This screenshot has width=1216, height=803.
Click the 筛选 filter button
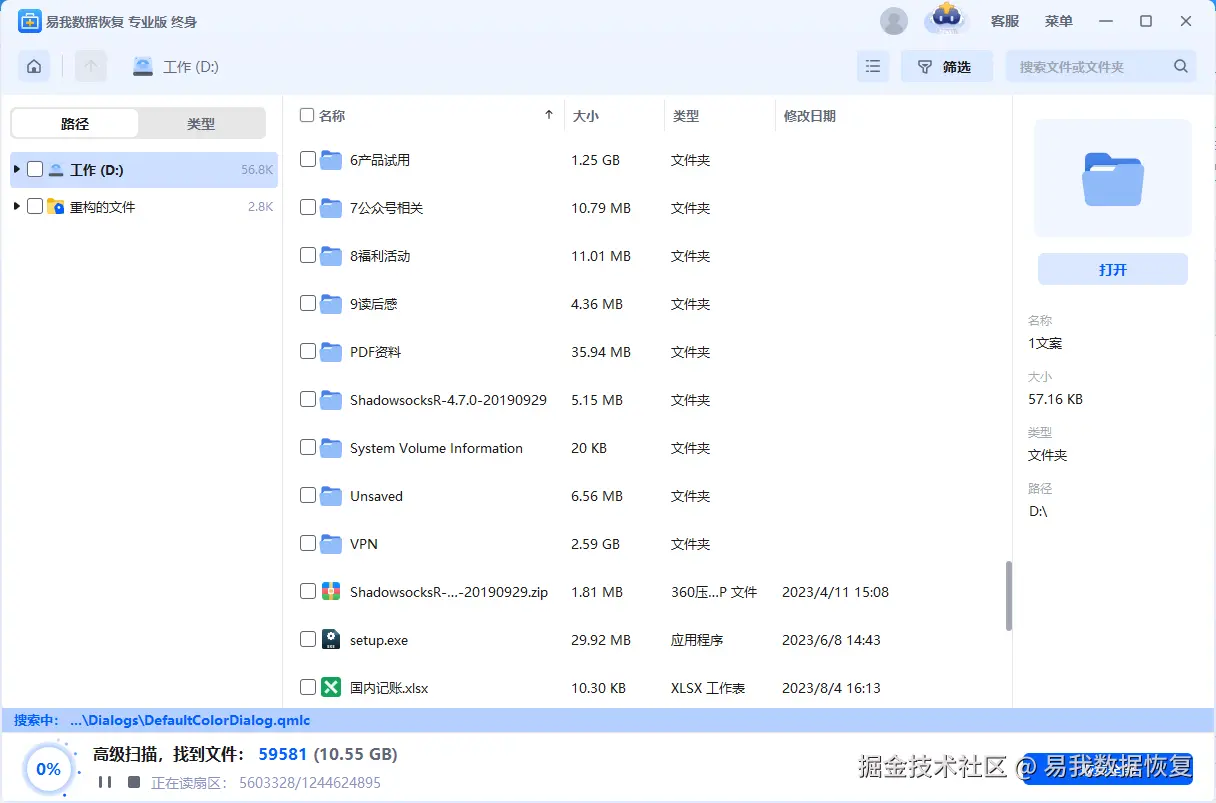pyautogui.click(x=946, y=67)
